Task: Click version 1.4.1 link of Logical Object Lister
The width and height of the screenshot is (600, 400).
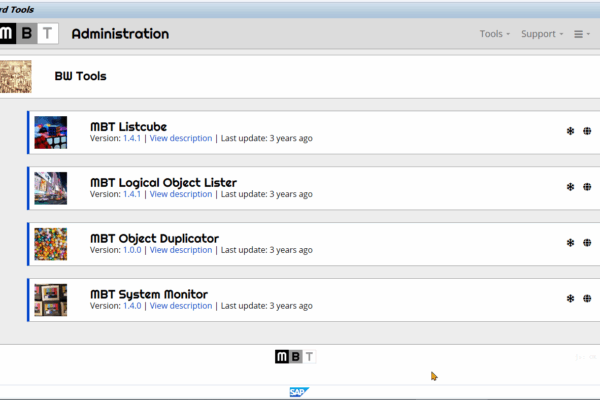Action: (133, 195)
